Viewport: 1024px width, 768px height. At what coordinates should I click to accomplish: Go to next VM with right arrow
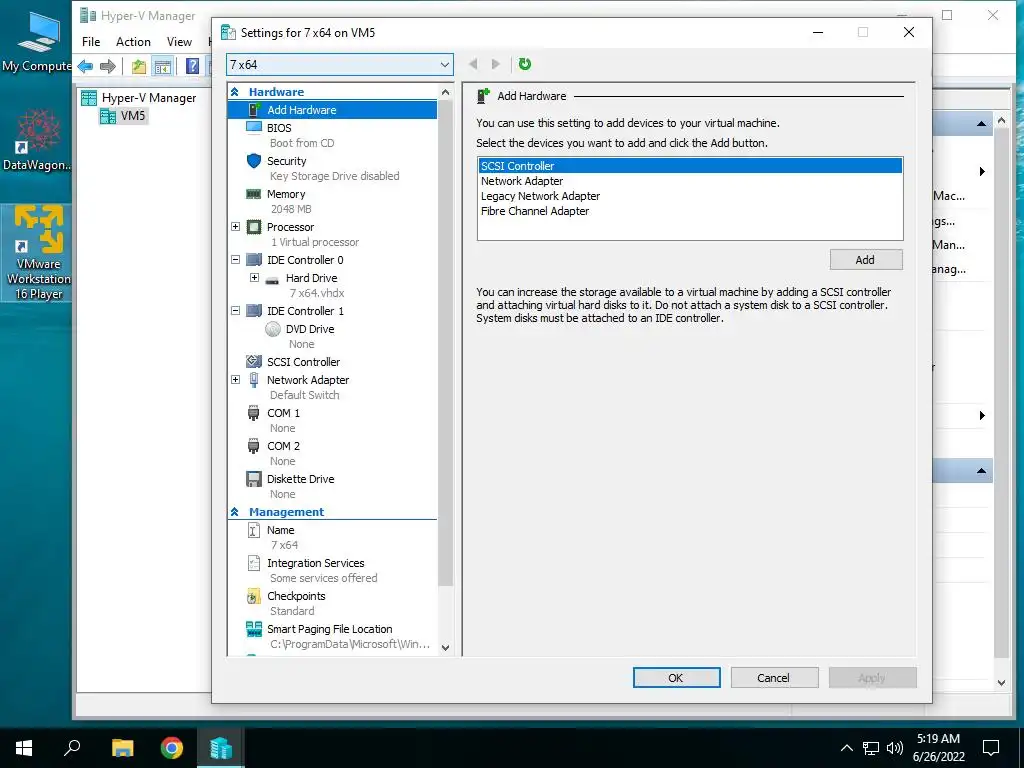496,64
